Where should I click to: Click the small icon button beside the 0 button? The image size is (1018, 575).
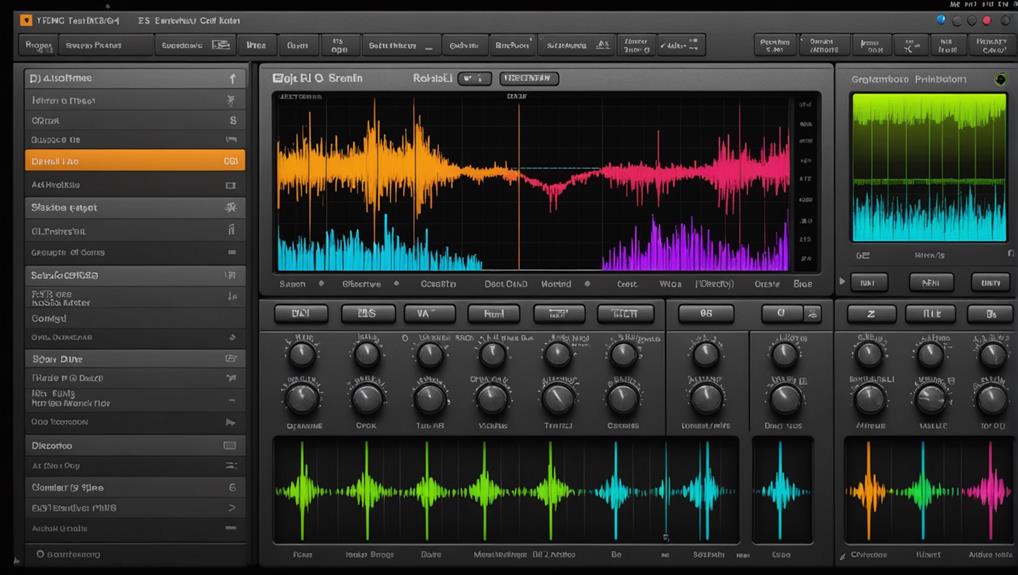(812, 314)
